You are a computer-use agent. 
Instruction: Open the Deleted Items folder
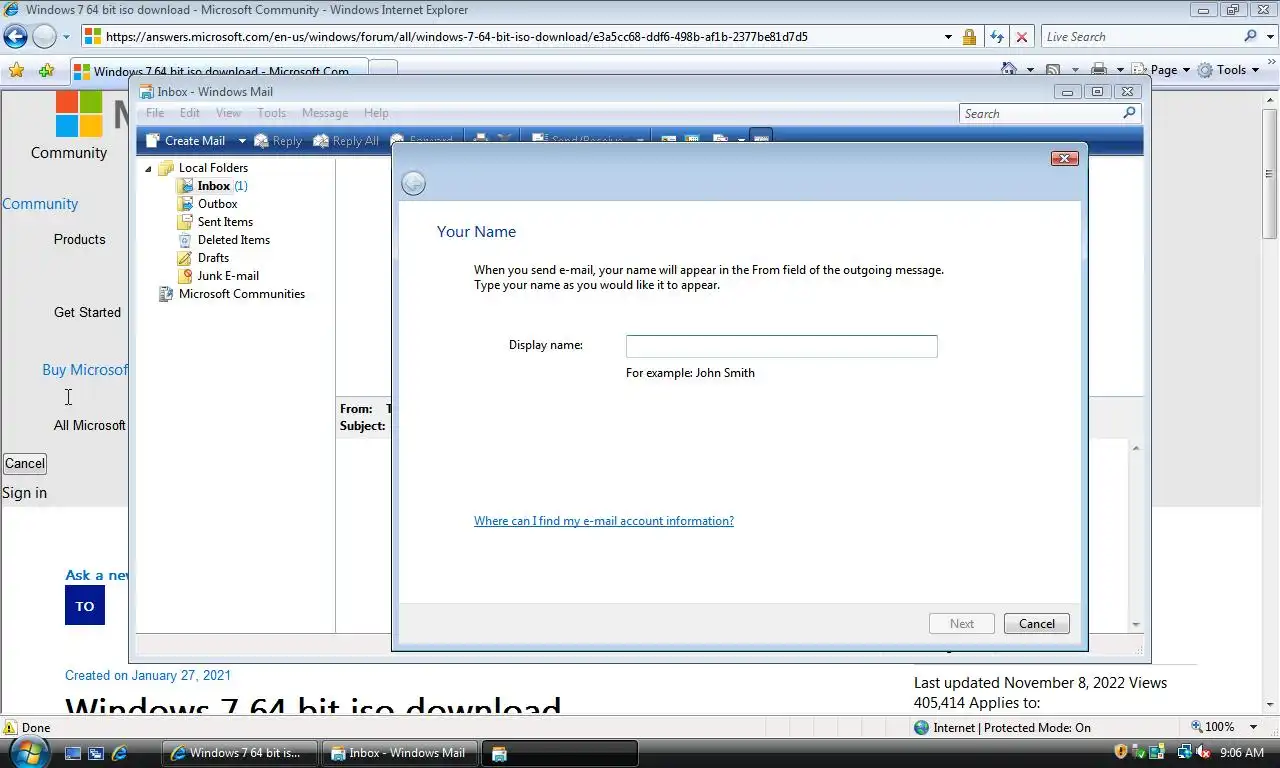tap(233, 240)
